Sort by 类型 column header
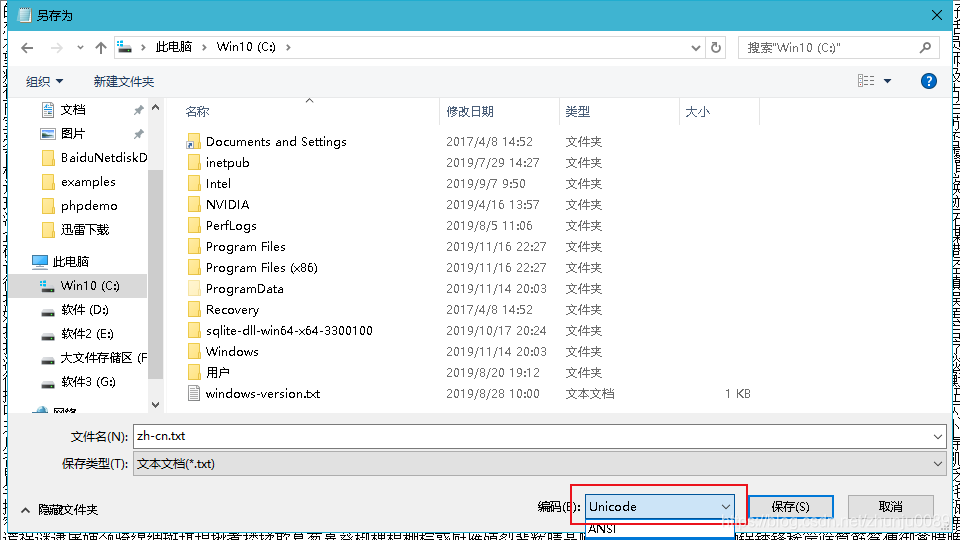 [577, 111]
